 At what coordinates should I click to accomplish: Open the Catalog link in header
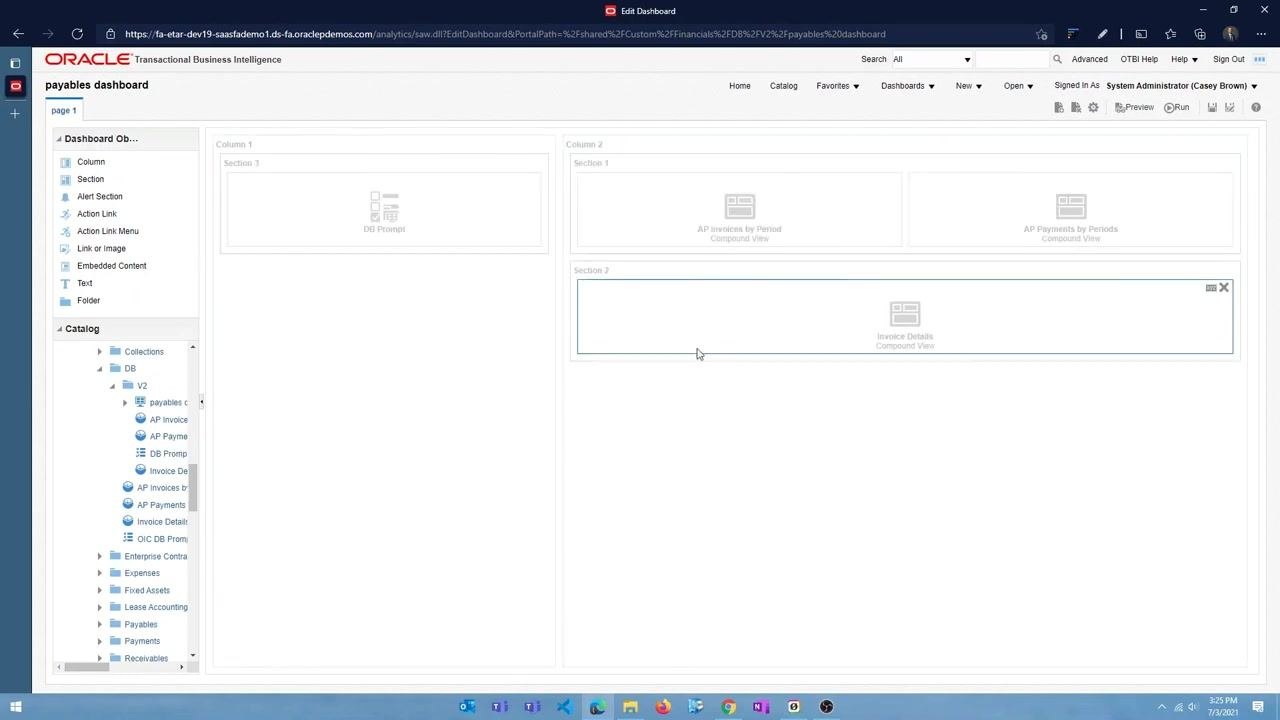coord(784,86)
